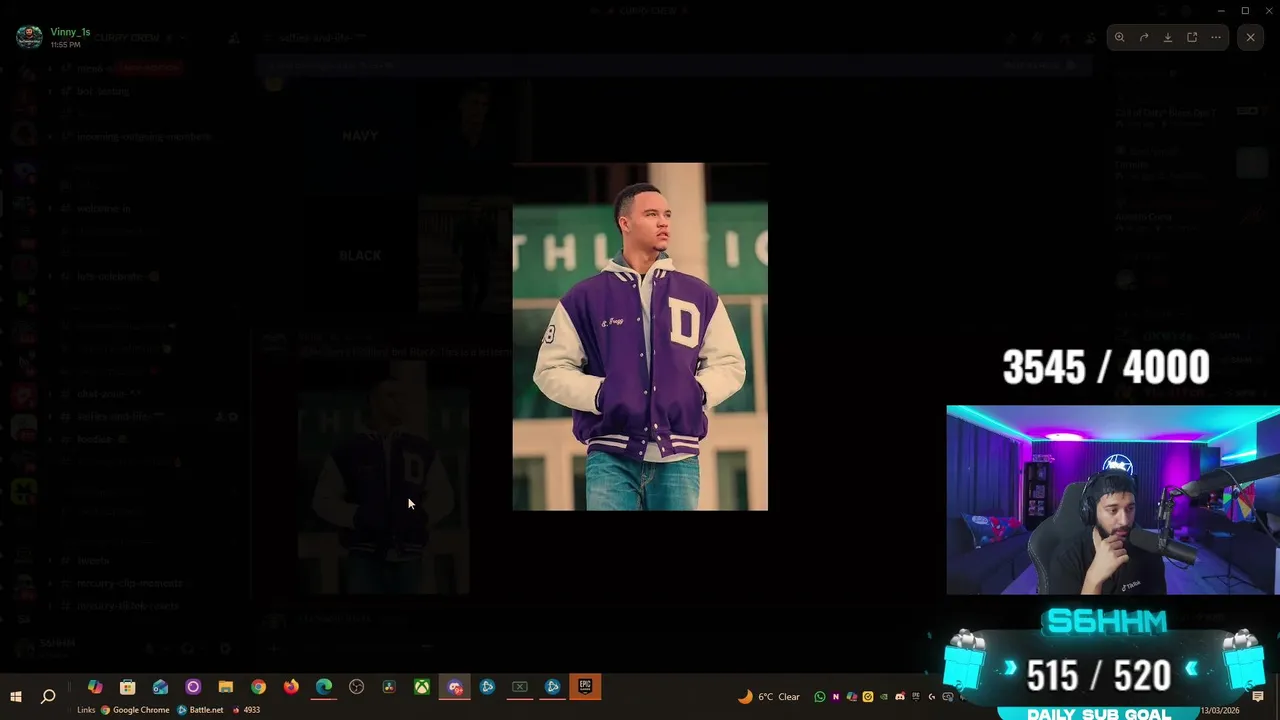Open Epic Games Launcher from the taskbar
1280x720 pixels.
coord(585,687)
